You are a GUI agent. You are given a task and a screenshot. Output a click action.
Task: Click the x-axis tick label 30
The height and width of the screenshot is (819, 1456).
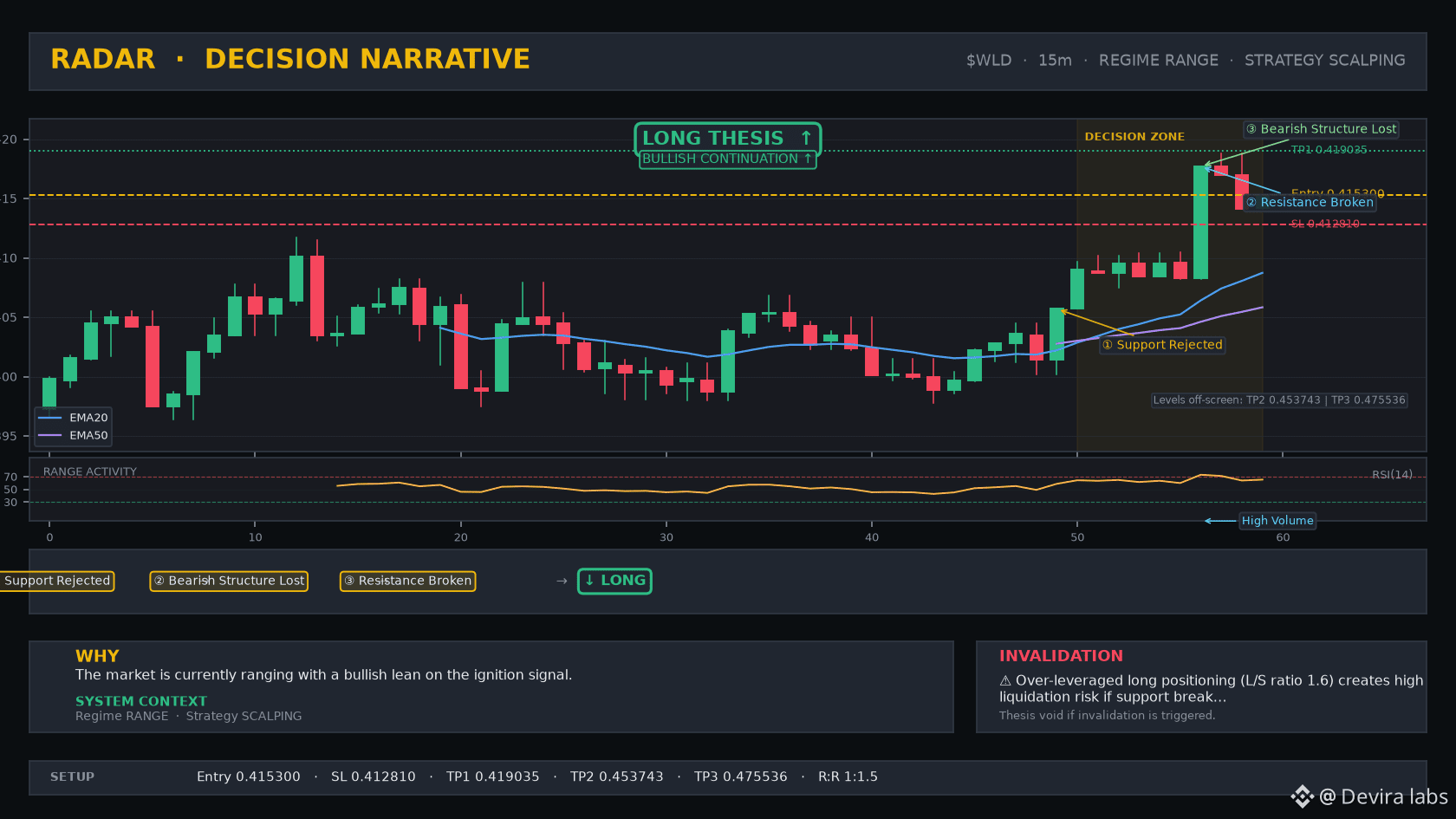(666, 537)
